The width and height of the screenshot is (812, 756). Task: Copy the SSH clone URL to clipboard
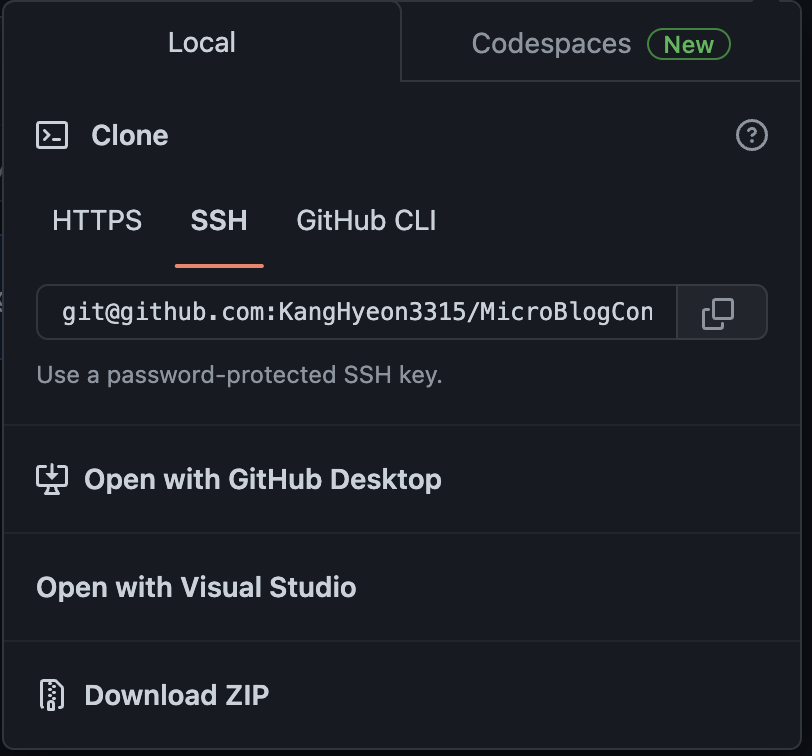tap(718, 313)
